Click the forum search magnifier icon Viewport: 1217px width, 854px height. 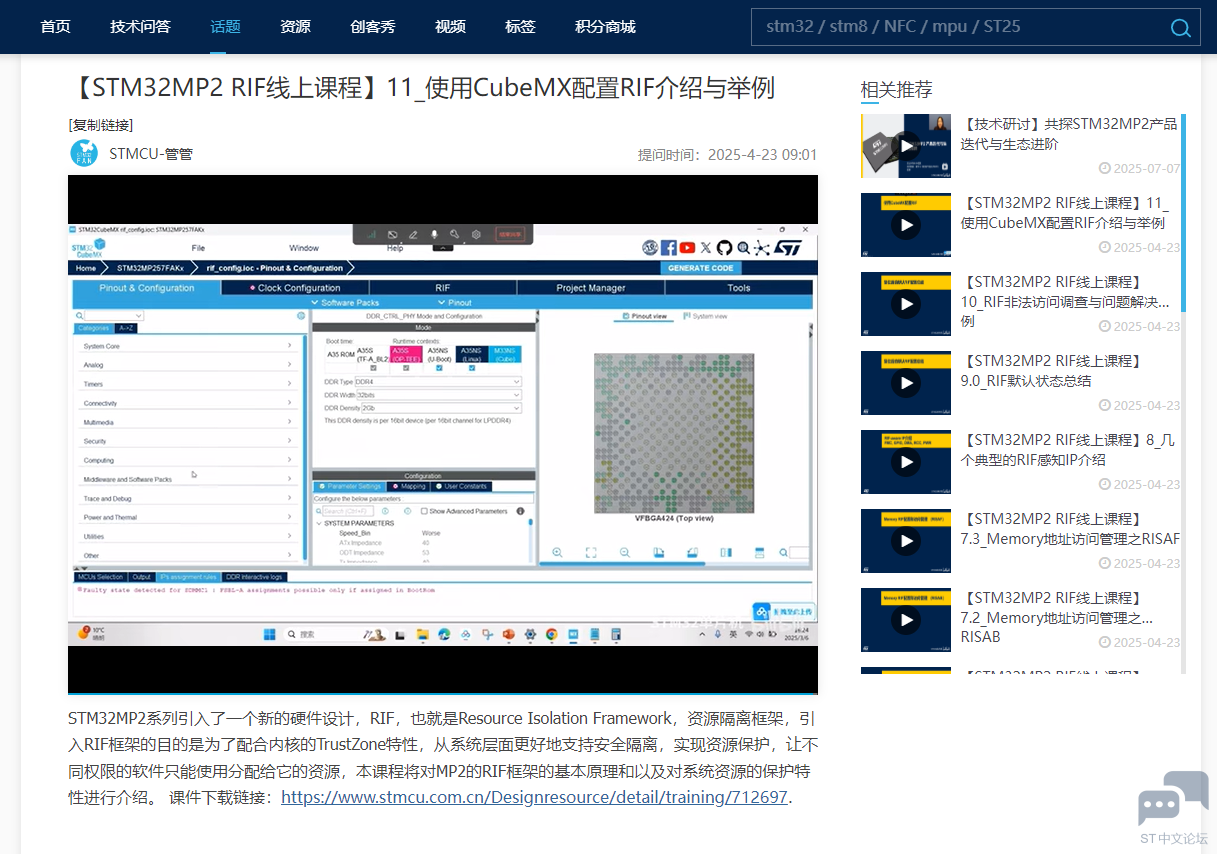coord(1181,28)
